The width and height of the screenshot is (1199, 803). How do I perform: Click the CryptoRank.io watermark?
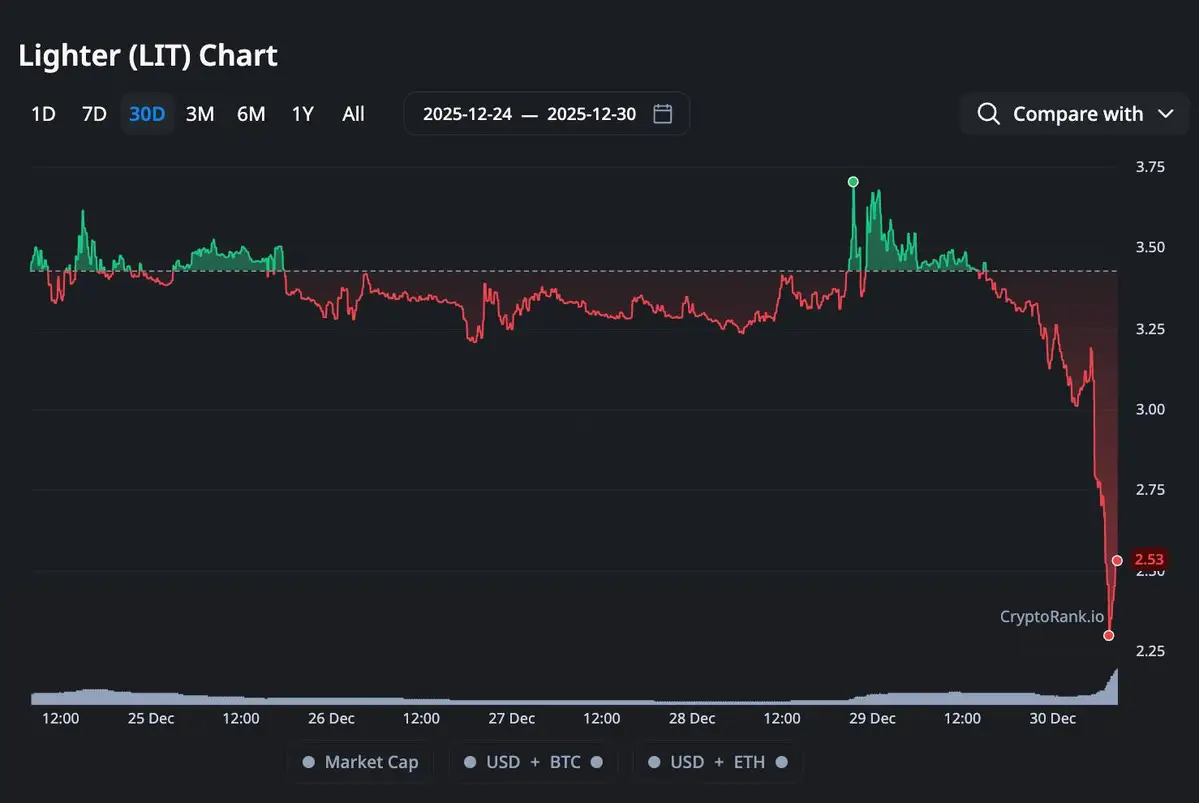coord(1052,616)
